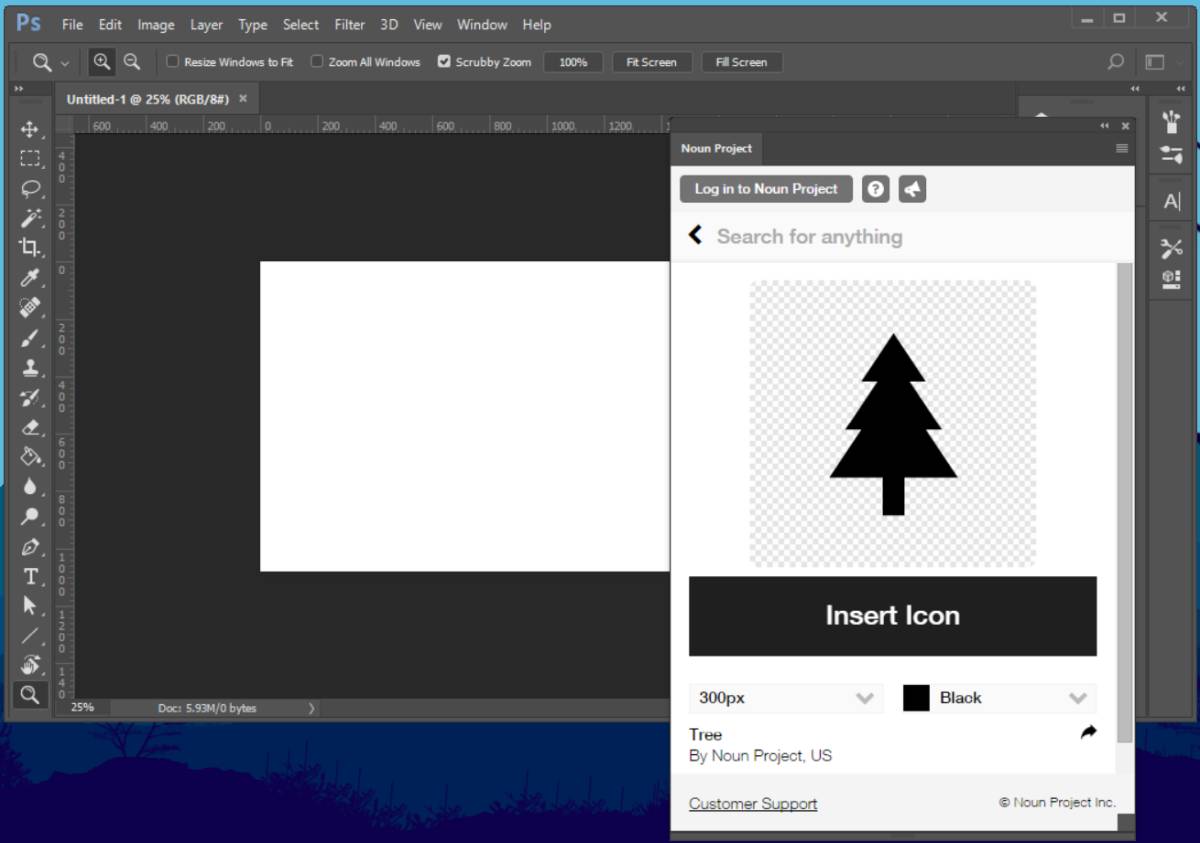Enable Zoom All Windows checkbox

[317, 62]
